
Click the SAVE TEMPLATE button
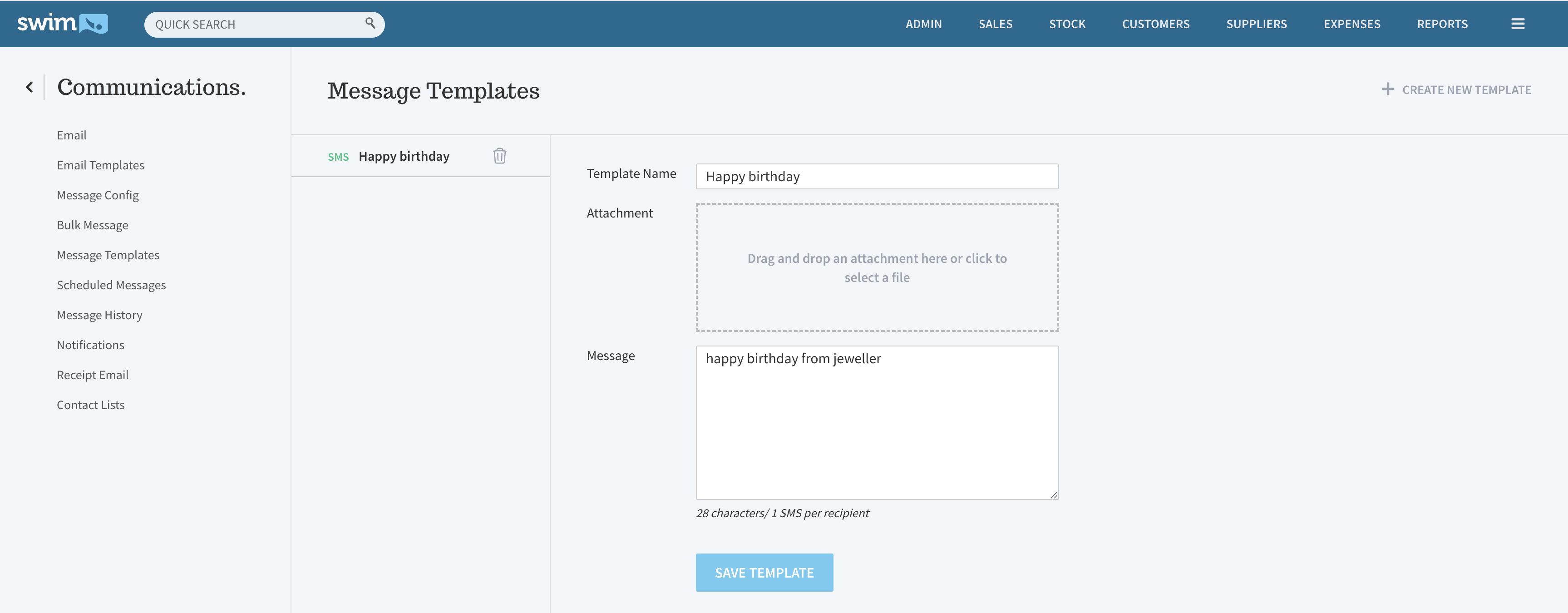tap(764, 572)
